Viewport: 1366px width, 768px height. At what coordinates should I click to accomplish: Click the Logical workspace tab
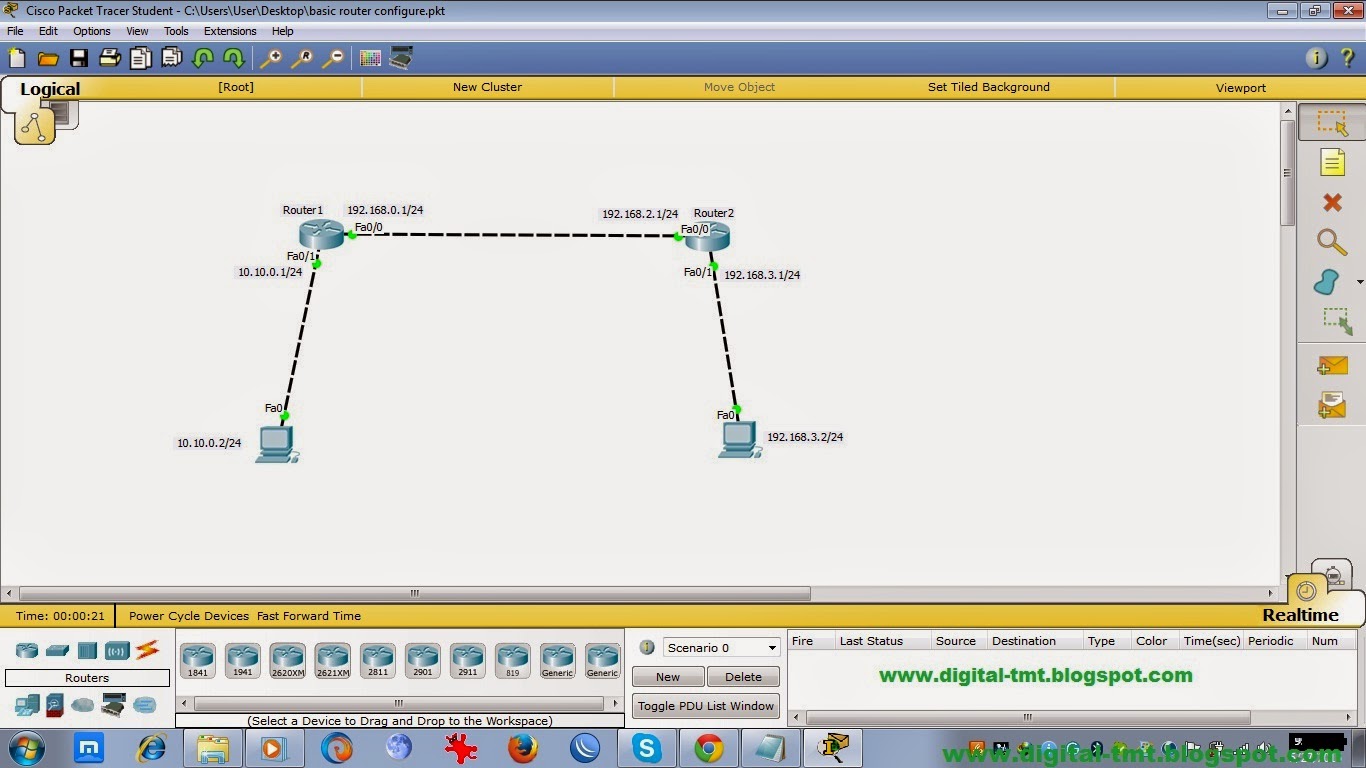pos(50,89)
